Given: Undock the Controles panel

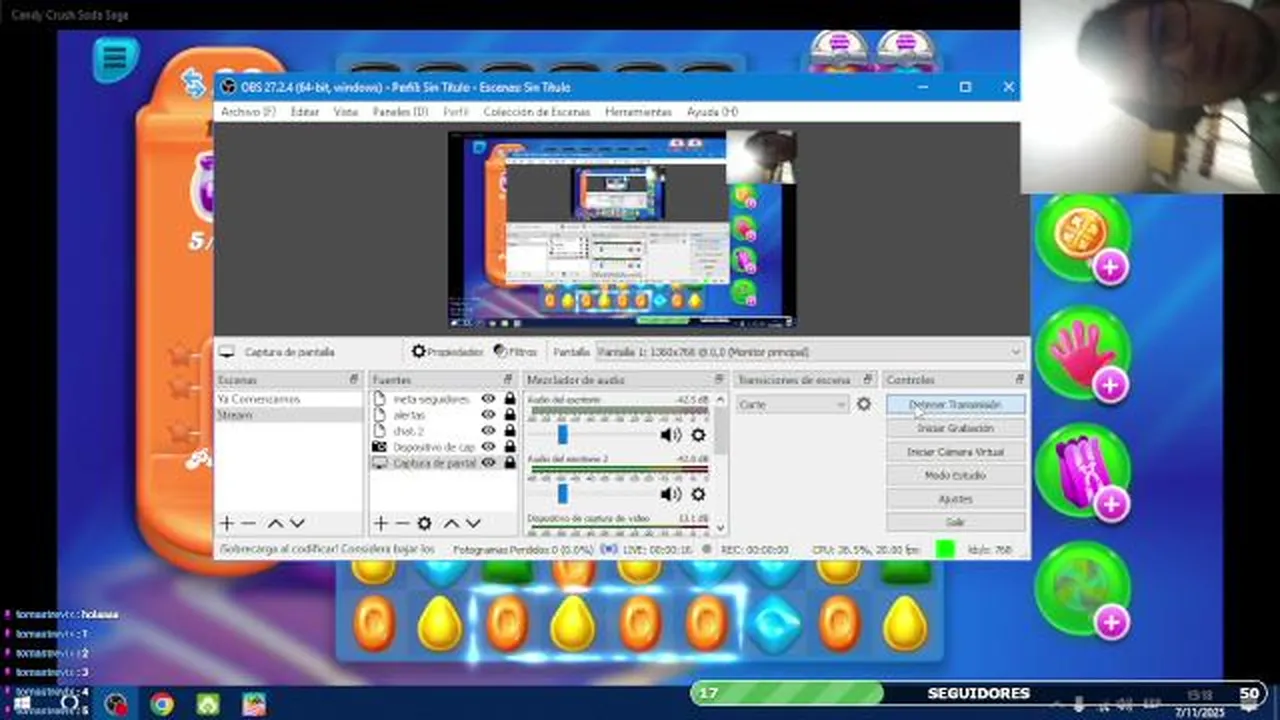Looking at the screenshot, I should 1019,380.
